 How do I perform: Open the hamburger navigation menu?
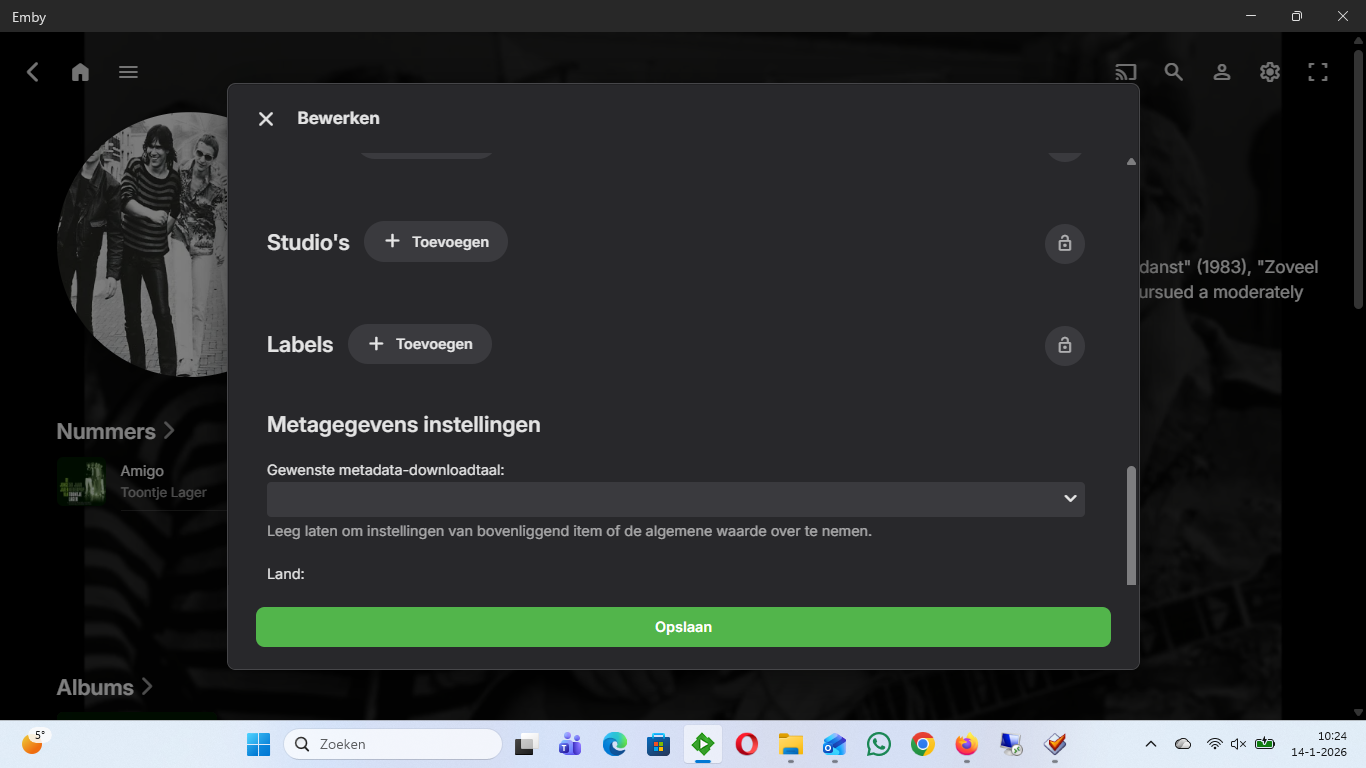point(128,72)
